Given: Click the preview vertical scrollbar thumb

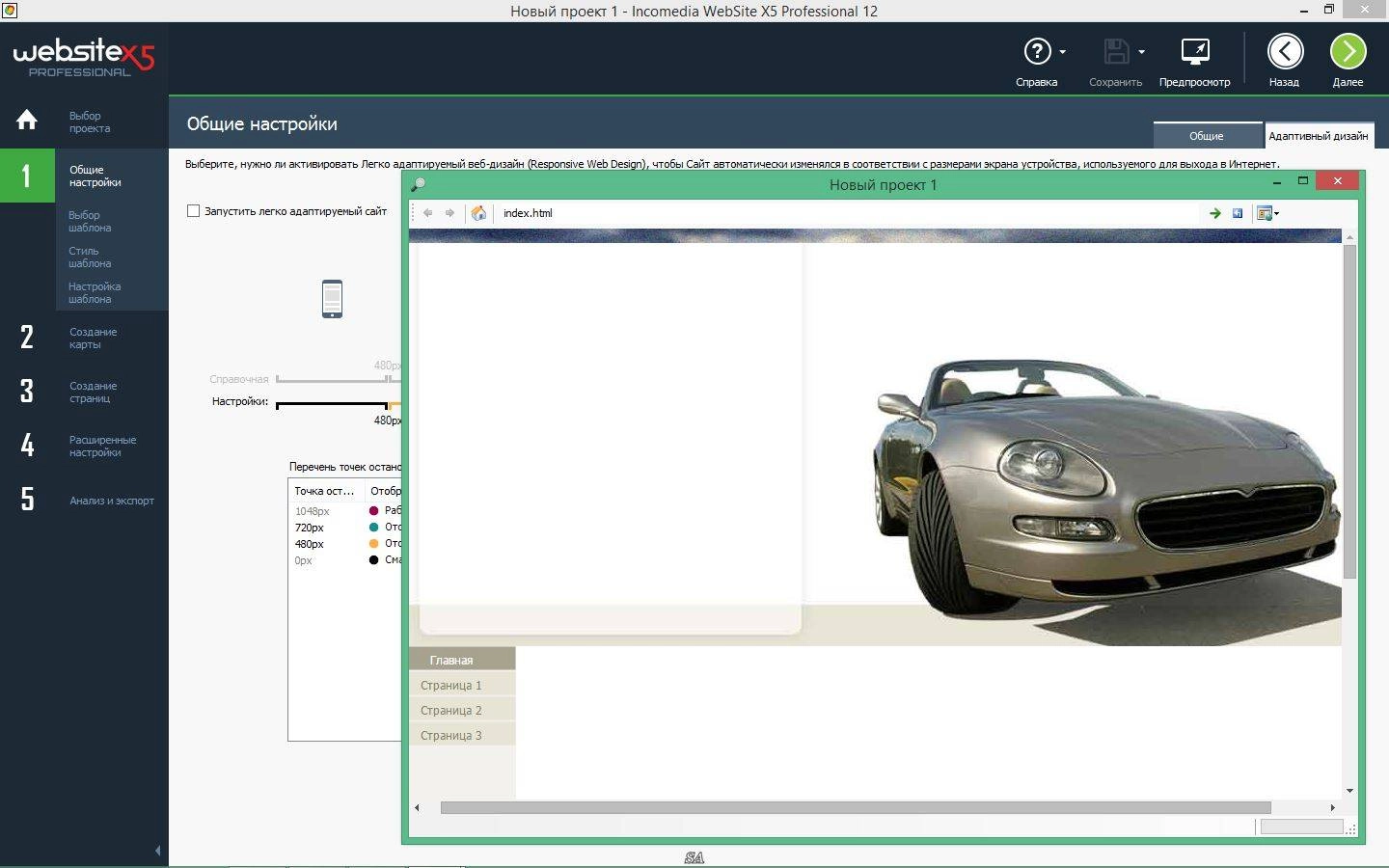Looking at the screenshot, I should tap(1349, 411).
